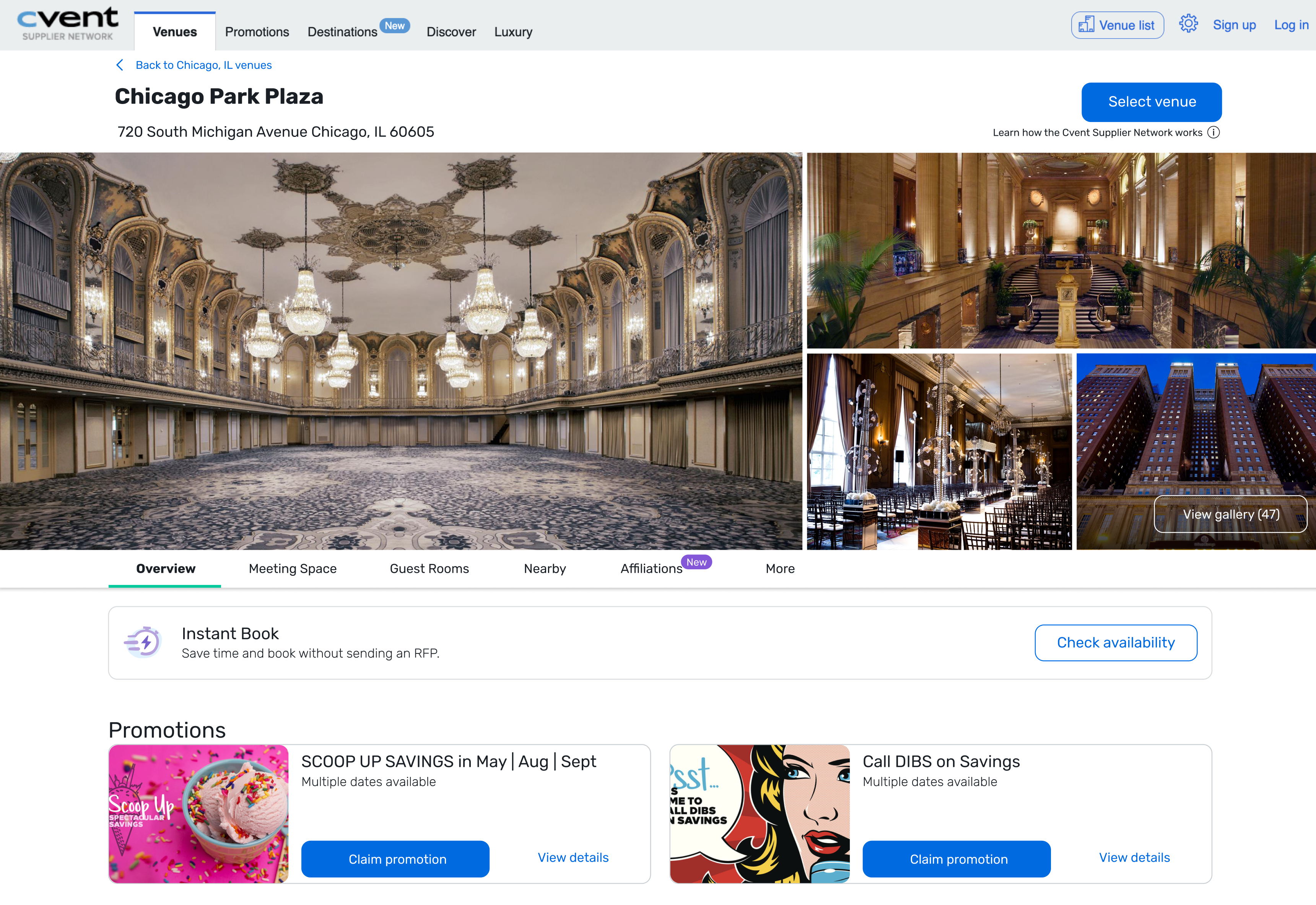This screenshot has height=905, width=1316.
Task: Click the info icon beside Learn how
Action: [x=1214, y=133]
